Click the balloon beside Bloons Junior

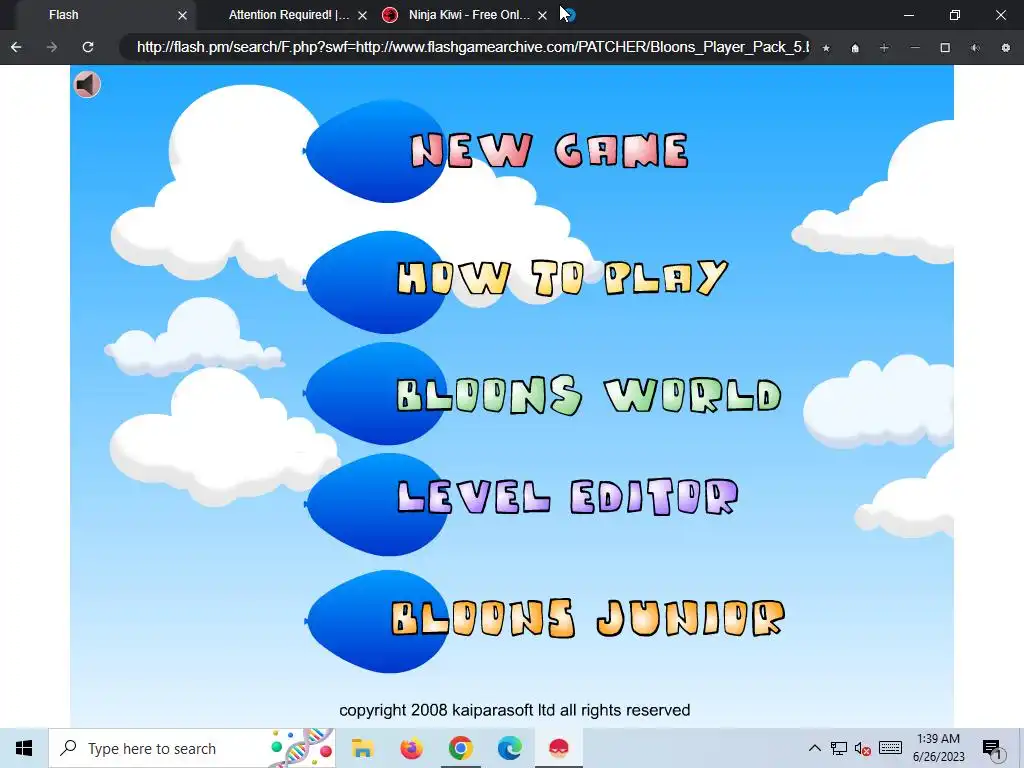coord(375,621)
